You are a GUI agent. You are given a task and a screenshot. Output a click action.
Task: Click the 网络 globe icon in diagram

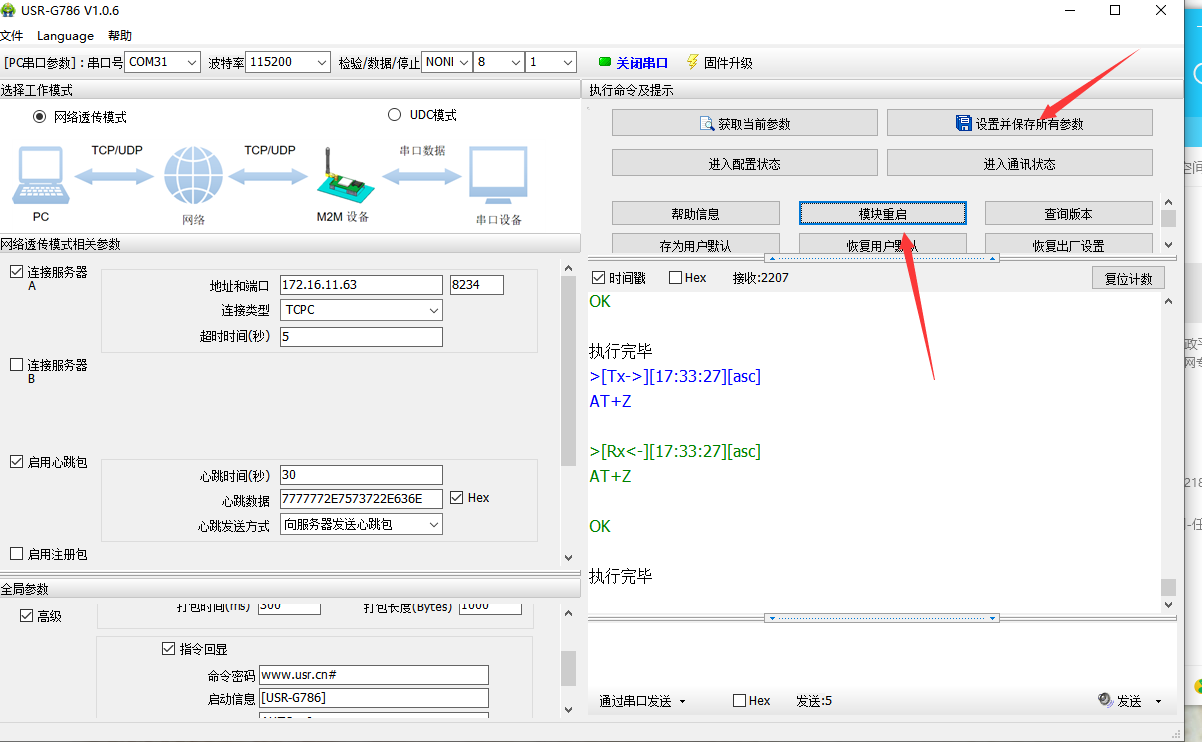193,175
